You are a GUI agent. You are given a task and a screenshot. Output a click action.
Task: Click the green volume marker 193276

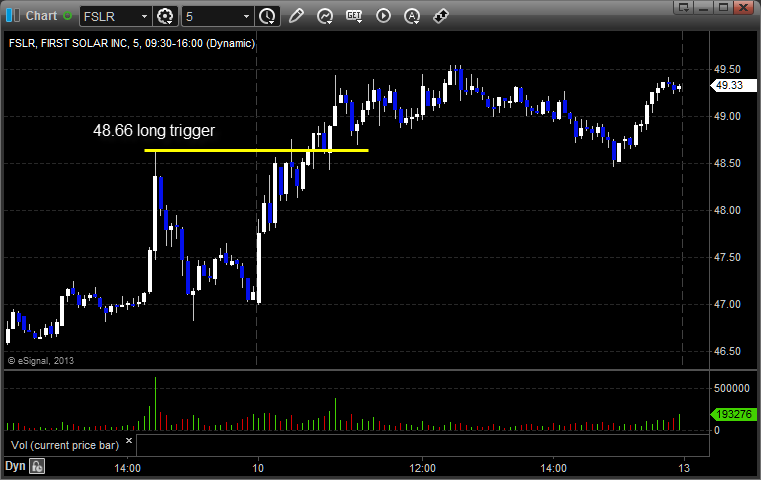tap(733, 414)
